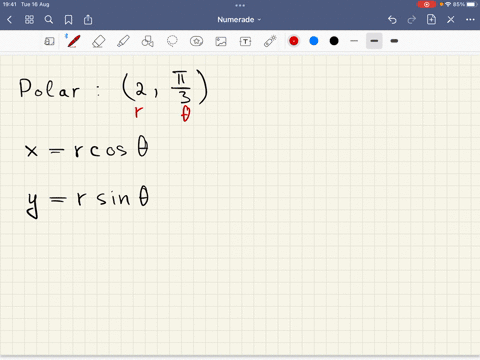The width and height of the screenshot is (480, 360).
Task: Add a new page
Action: pos(431,19)
